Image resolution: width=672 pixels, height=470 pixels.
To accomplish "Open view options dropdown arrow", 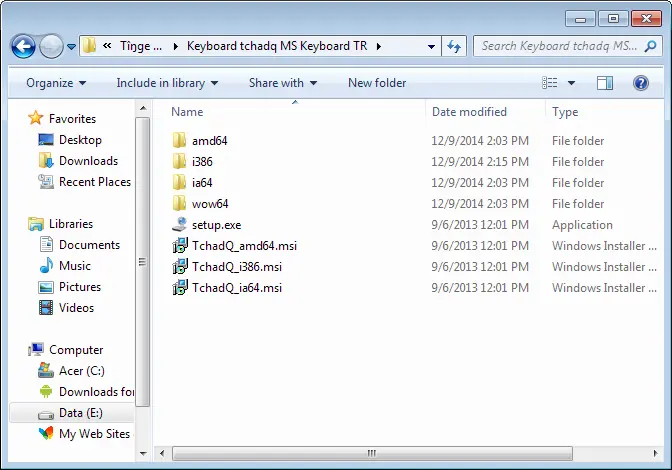I will (572, 83).
